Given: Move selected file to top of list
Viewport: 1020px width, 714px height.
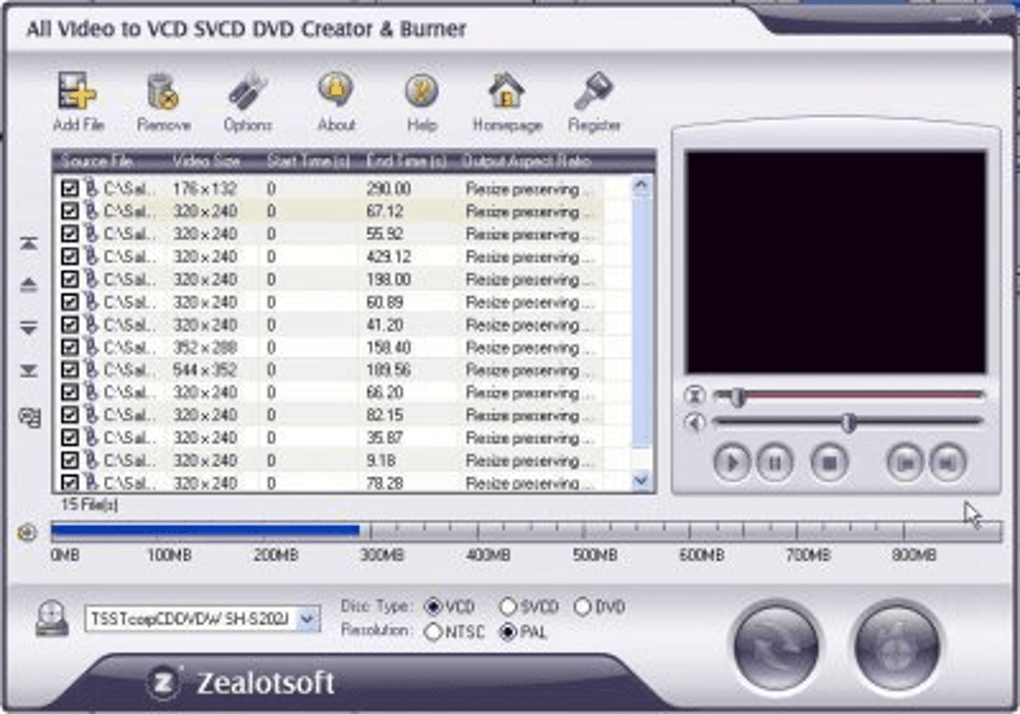Looking at the screenshot, I should 29,243.
